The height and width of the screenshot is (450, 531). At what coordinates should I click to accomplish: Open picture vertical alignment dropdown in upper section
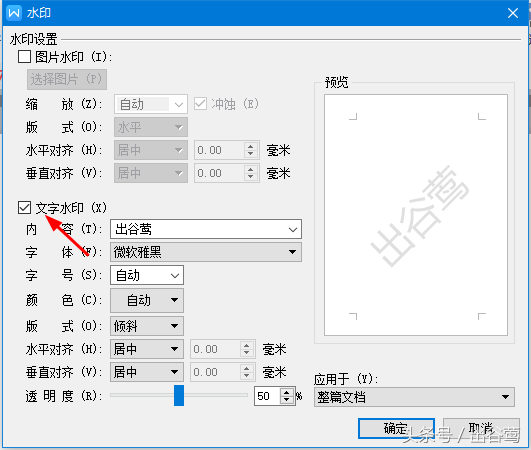(x=151, y=173)
